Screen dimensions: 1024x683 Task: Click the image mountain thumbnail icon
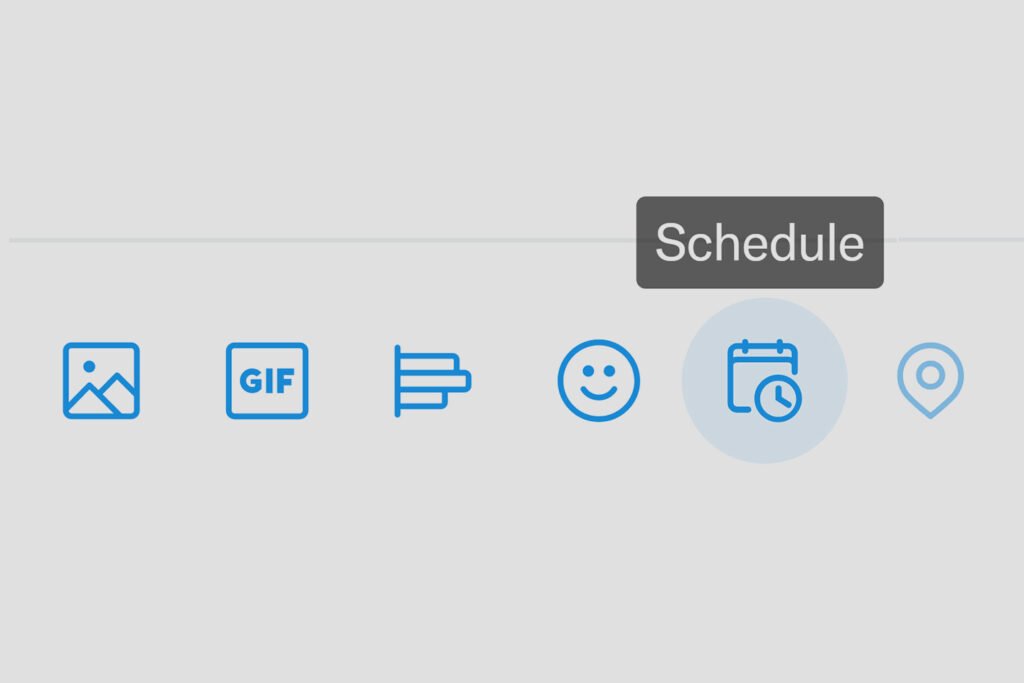100,380
